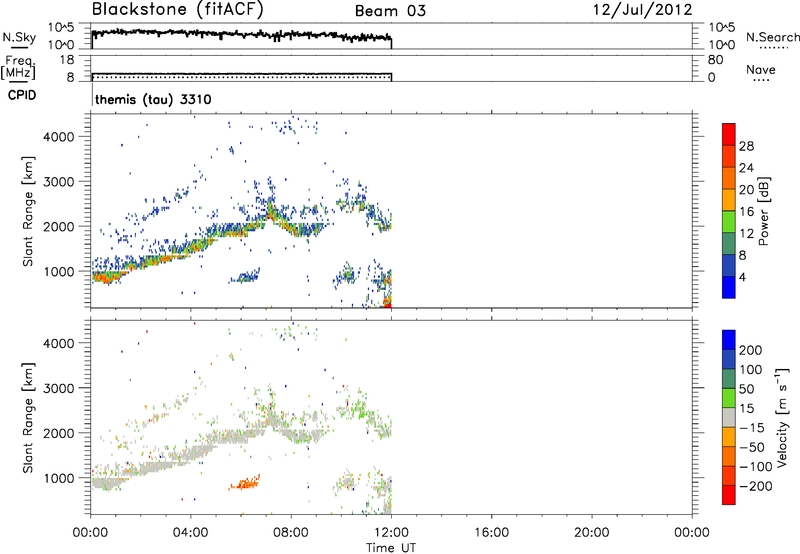Screen dimensions: 800x554
Task: Click the Freq. [MHz] axis label
Action: coord(19,67)
